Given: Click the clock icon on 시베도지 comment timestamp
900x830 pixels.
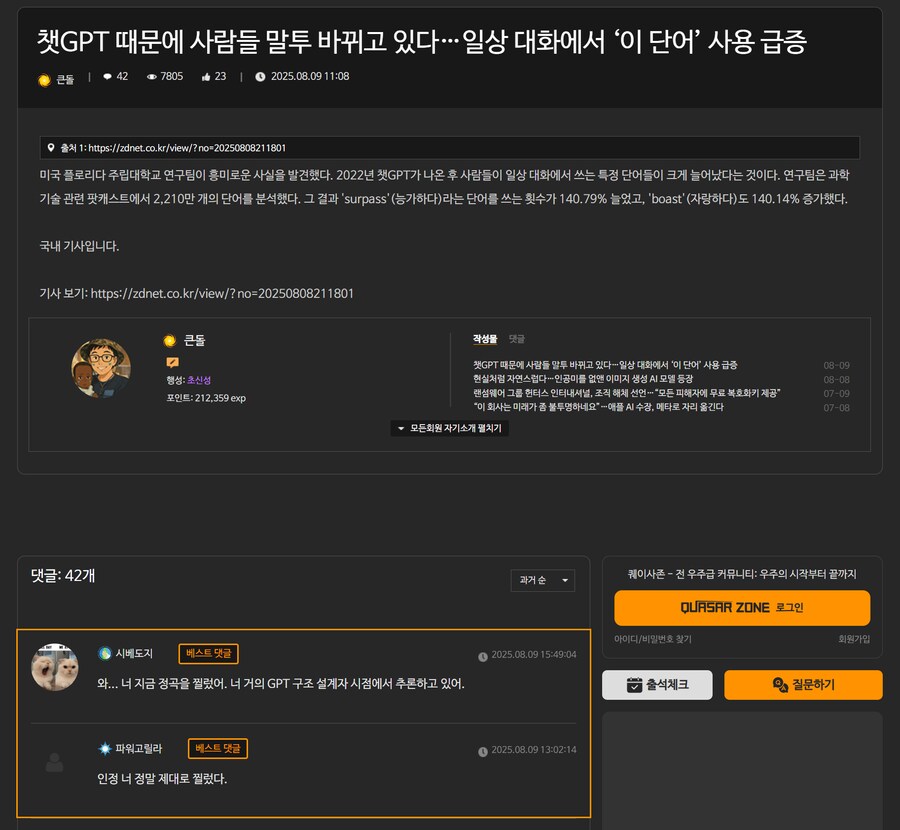Looking at the screenshot, I should tap(483, 657).
